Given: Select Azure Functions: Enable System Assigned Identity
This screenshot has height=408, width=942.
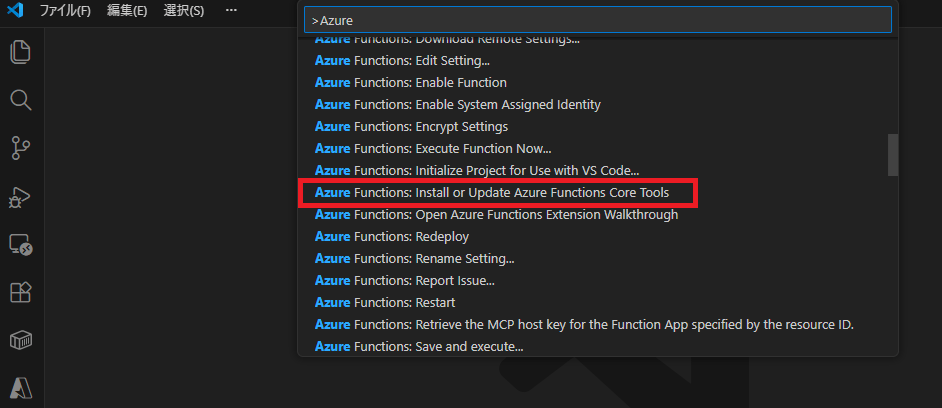Looking at the screenshot, I should click(x=457, y=104).
